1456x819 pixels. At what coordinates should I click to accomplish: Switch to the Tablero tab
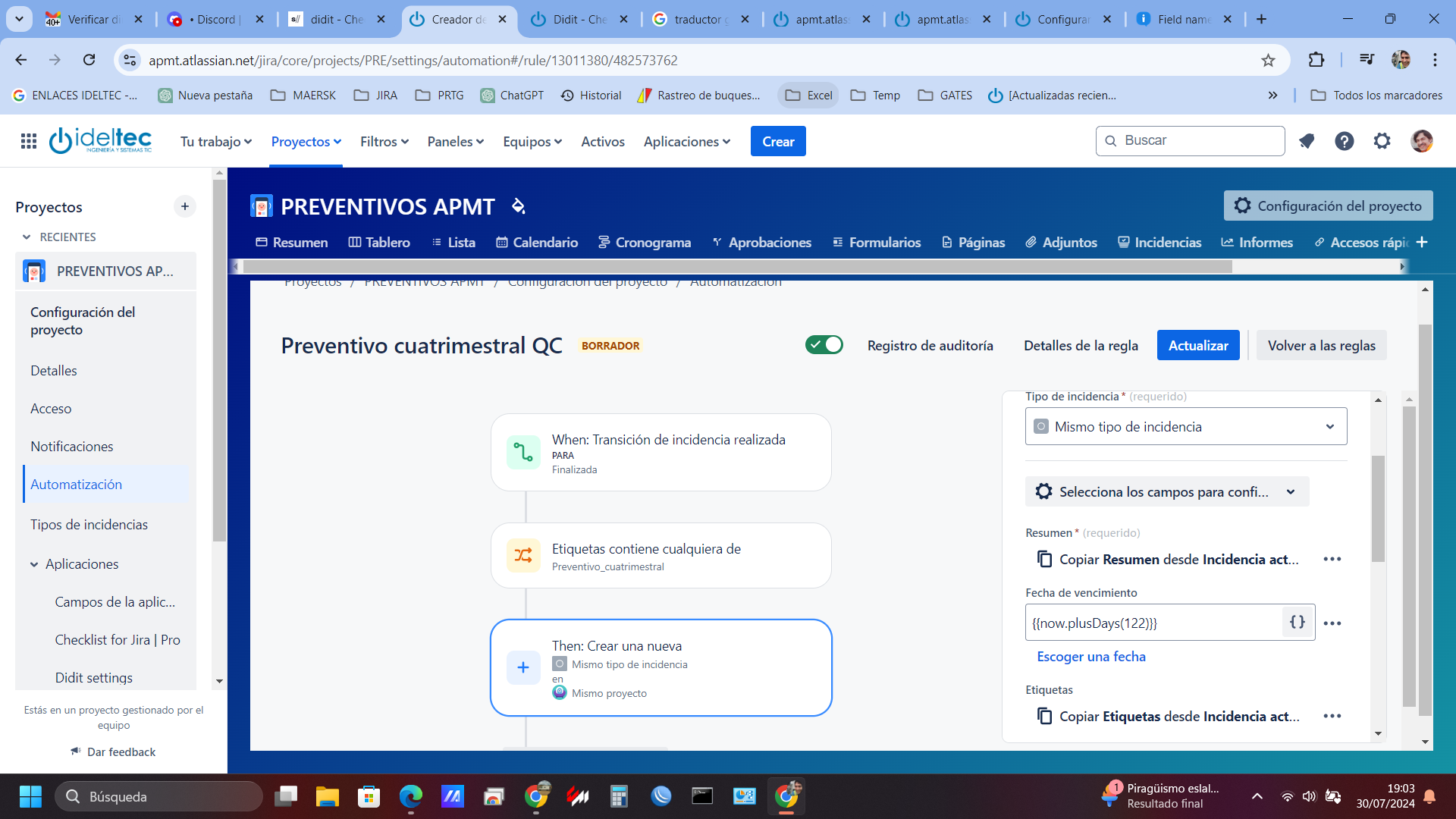(x=379, y=242)
